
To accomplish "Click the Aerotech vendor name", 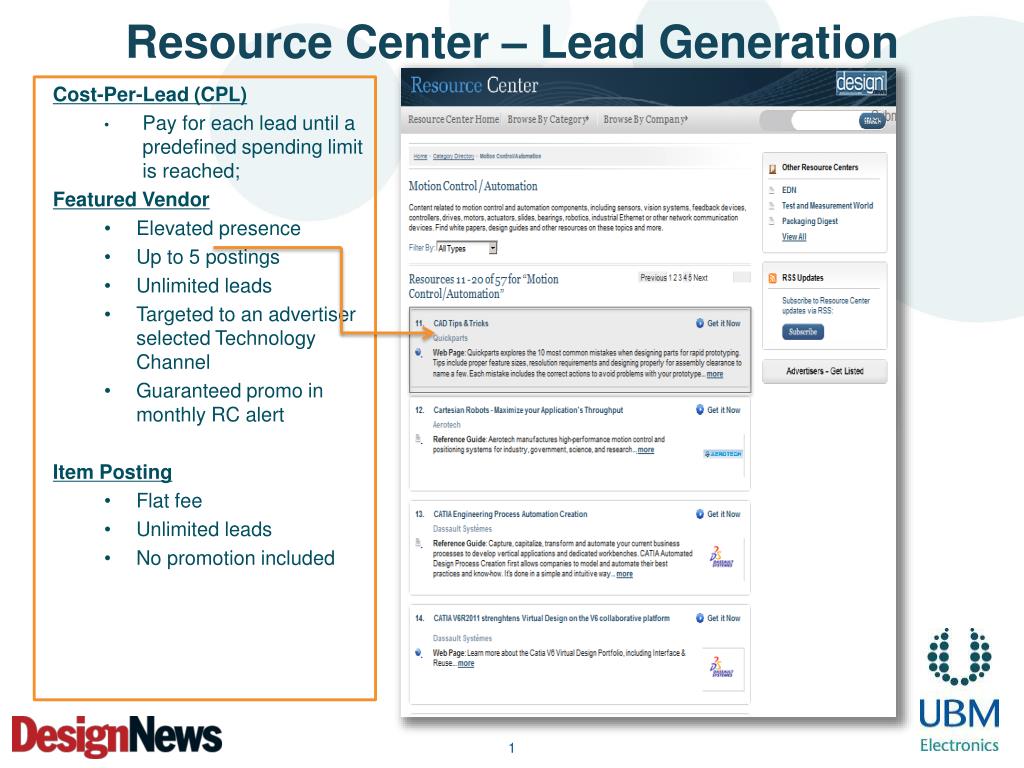I will (x=447, y=424).
